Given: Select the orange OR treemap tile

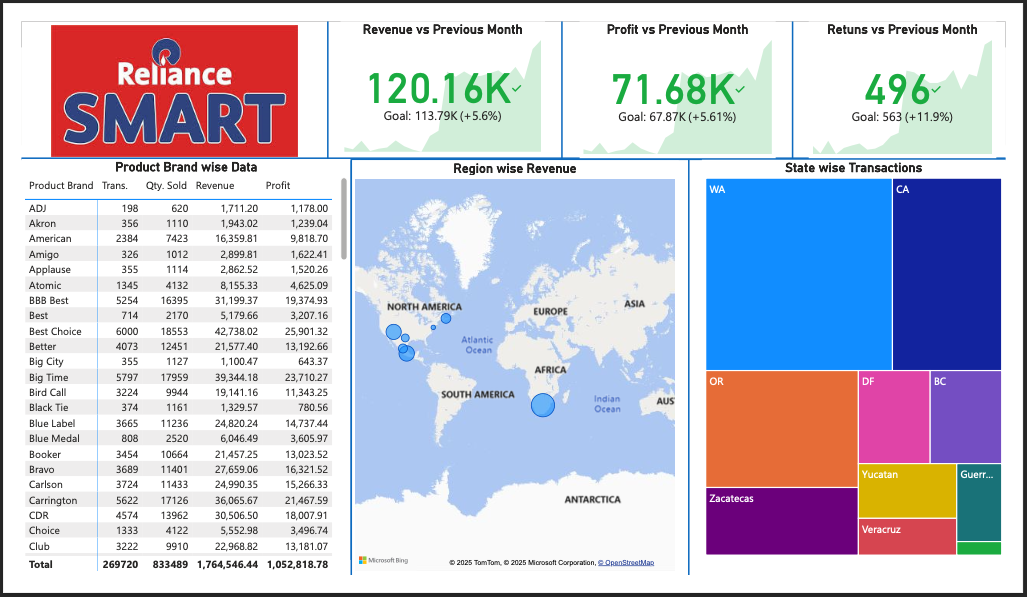Looking at the screenshot, I should coord(781,429).
